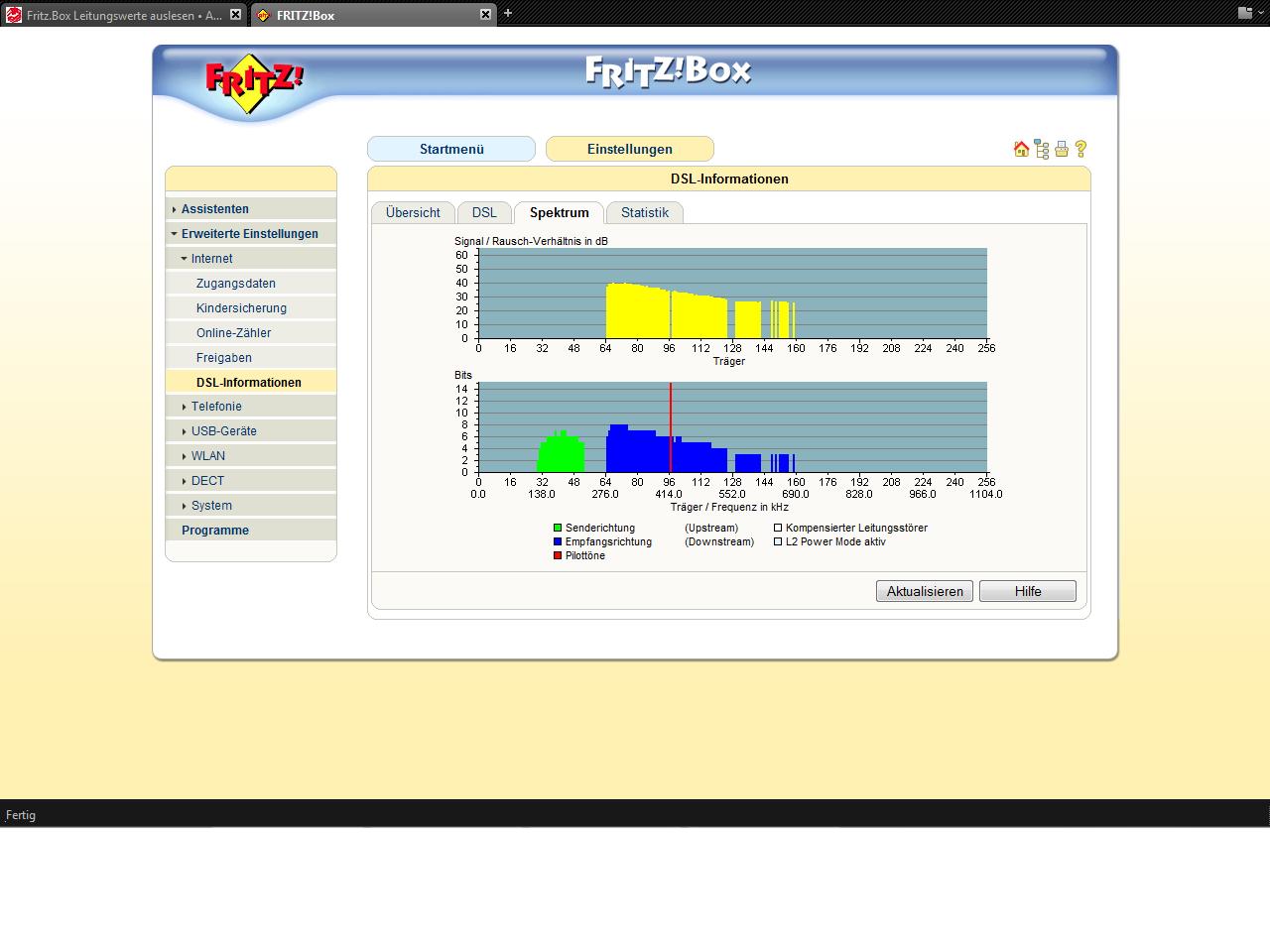Click the printer icon

tap(1062, 149)
